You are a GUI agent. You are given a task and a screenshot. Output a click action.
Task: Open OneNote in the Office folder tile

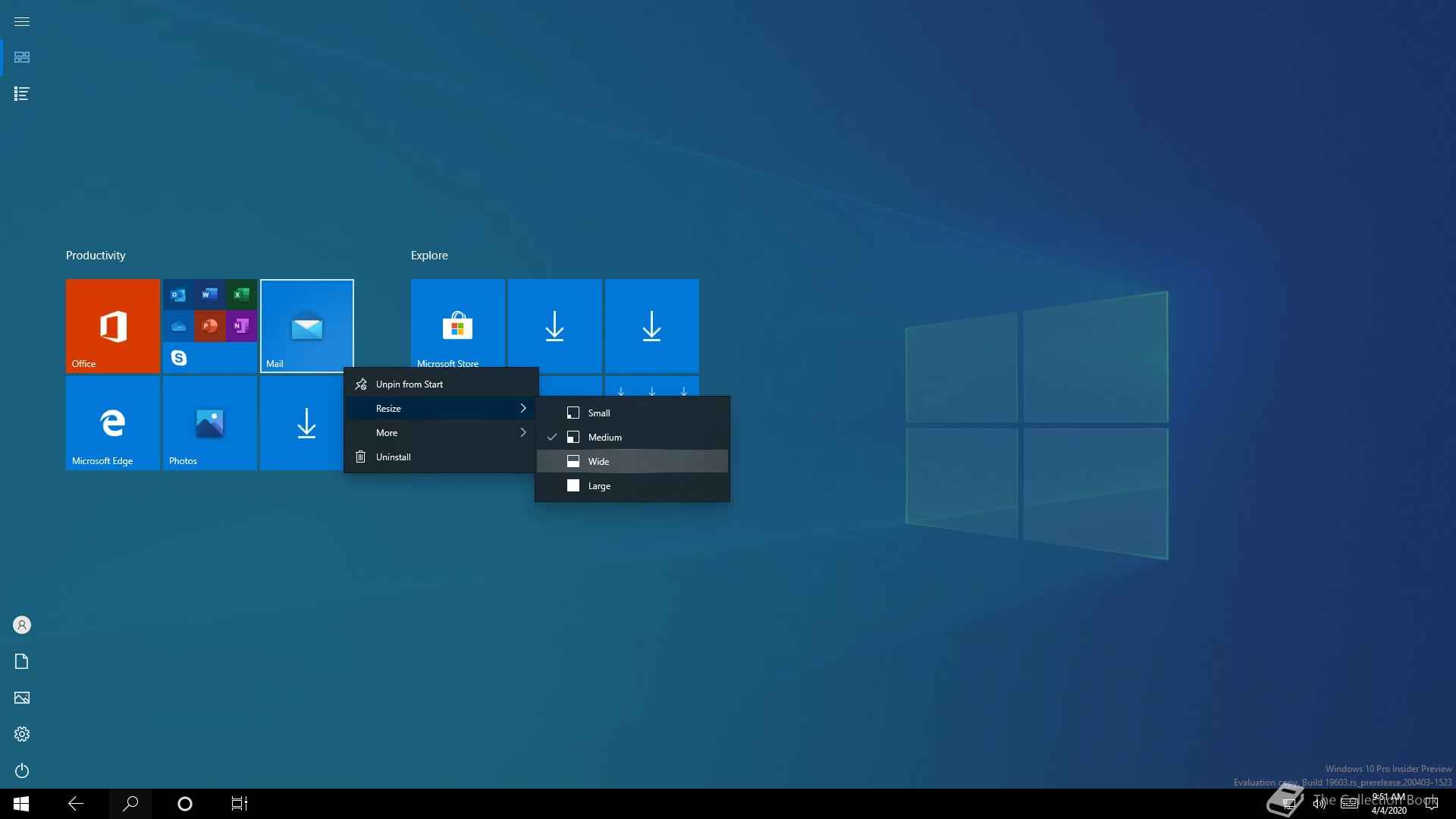pyautogui.click(x=241, y=326)
